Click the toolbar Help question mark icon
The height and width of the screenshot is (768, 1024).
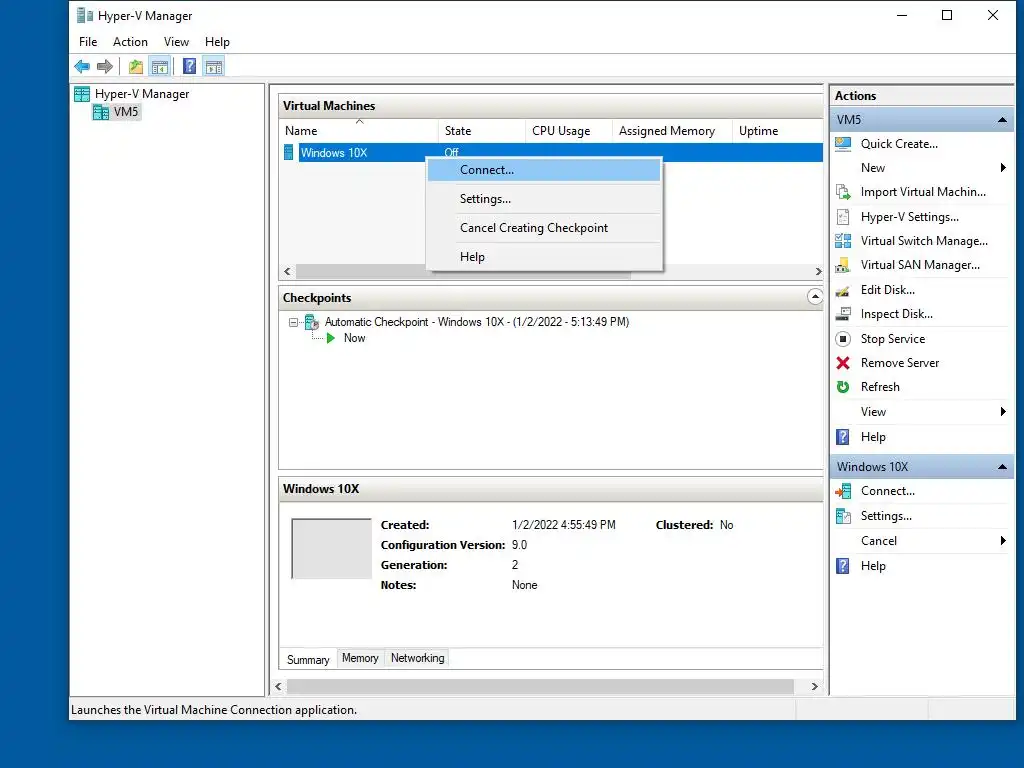click(189, 66)
